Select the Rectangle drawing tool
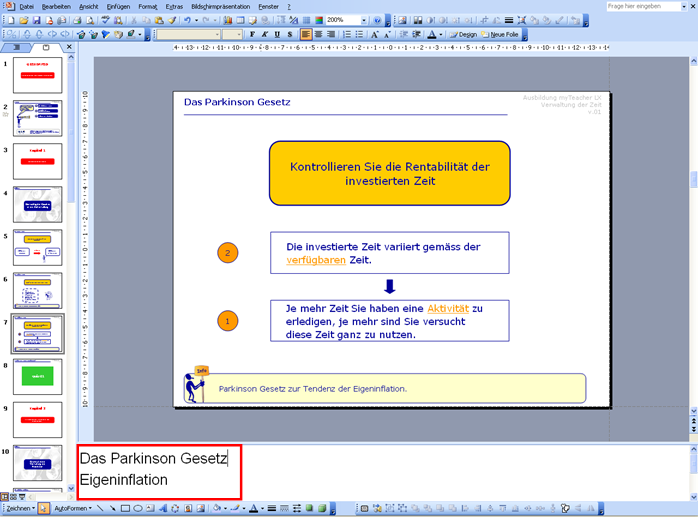This screenshot has height=517, width=698. pos(125,508)
